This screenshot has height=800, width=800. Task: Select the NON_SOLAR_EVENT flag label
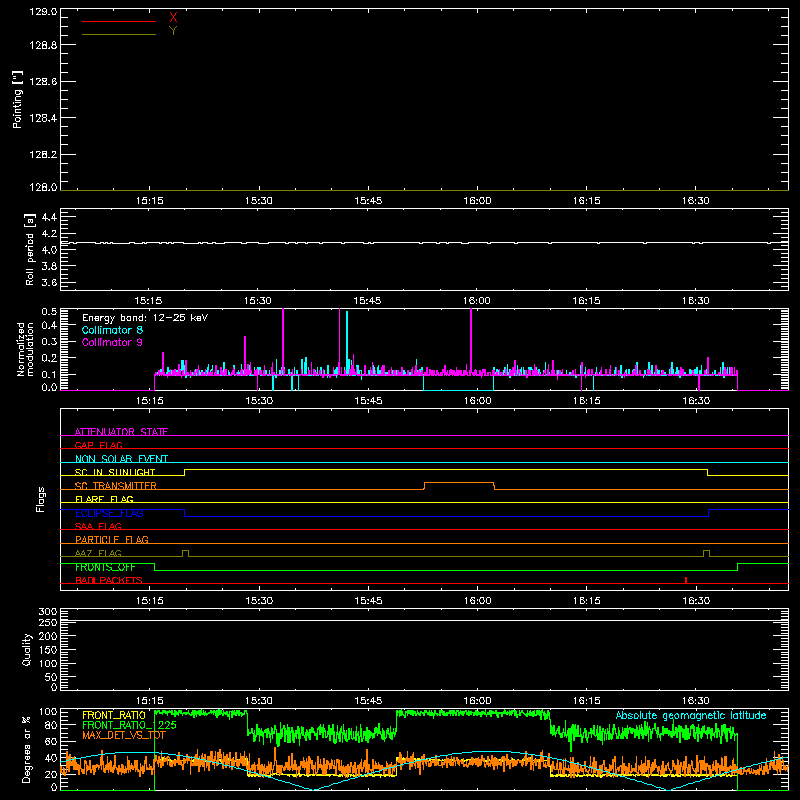[121, 459]
